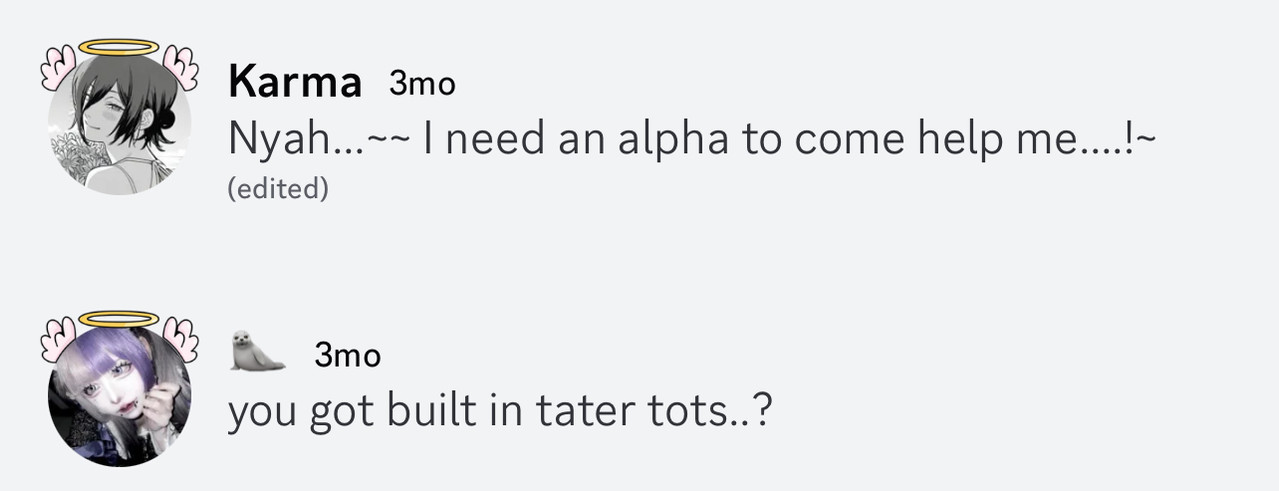This screenshot has height=491, width=1279.
Task: Click the (edited) label under Karma's message
Action: tap(278, 188)
